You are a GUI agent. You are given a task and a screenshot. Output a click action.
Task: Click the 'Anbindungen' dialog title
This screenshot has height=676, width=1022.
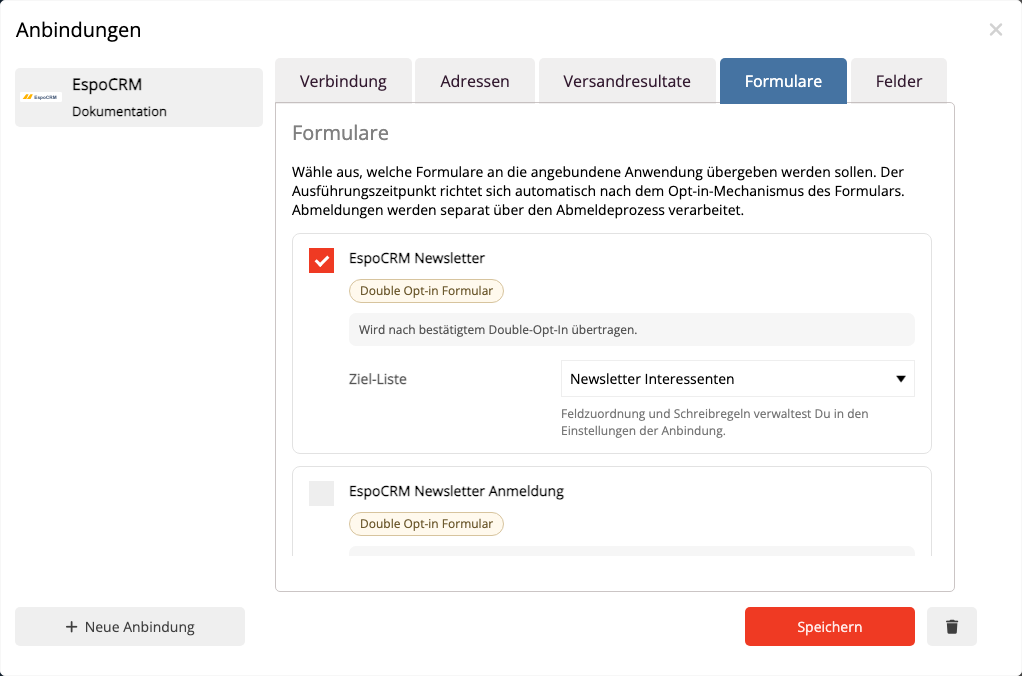tap(78, 30)
